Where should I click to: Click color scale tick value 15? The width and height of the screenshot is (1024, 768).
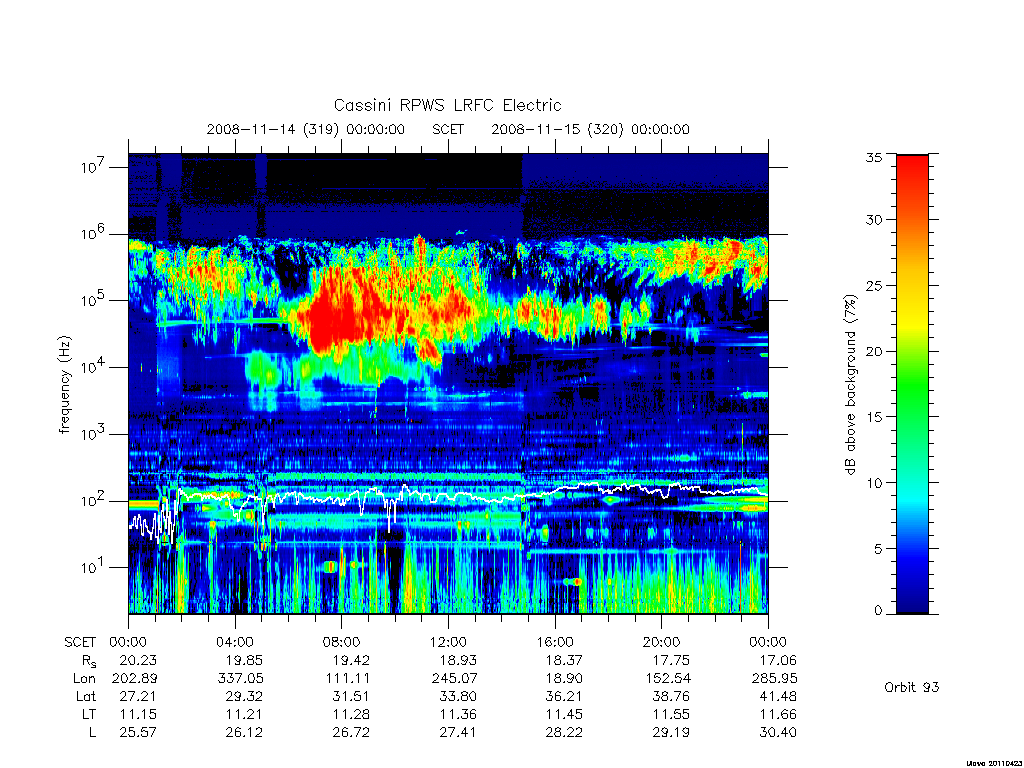point(873,417)
